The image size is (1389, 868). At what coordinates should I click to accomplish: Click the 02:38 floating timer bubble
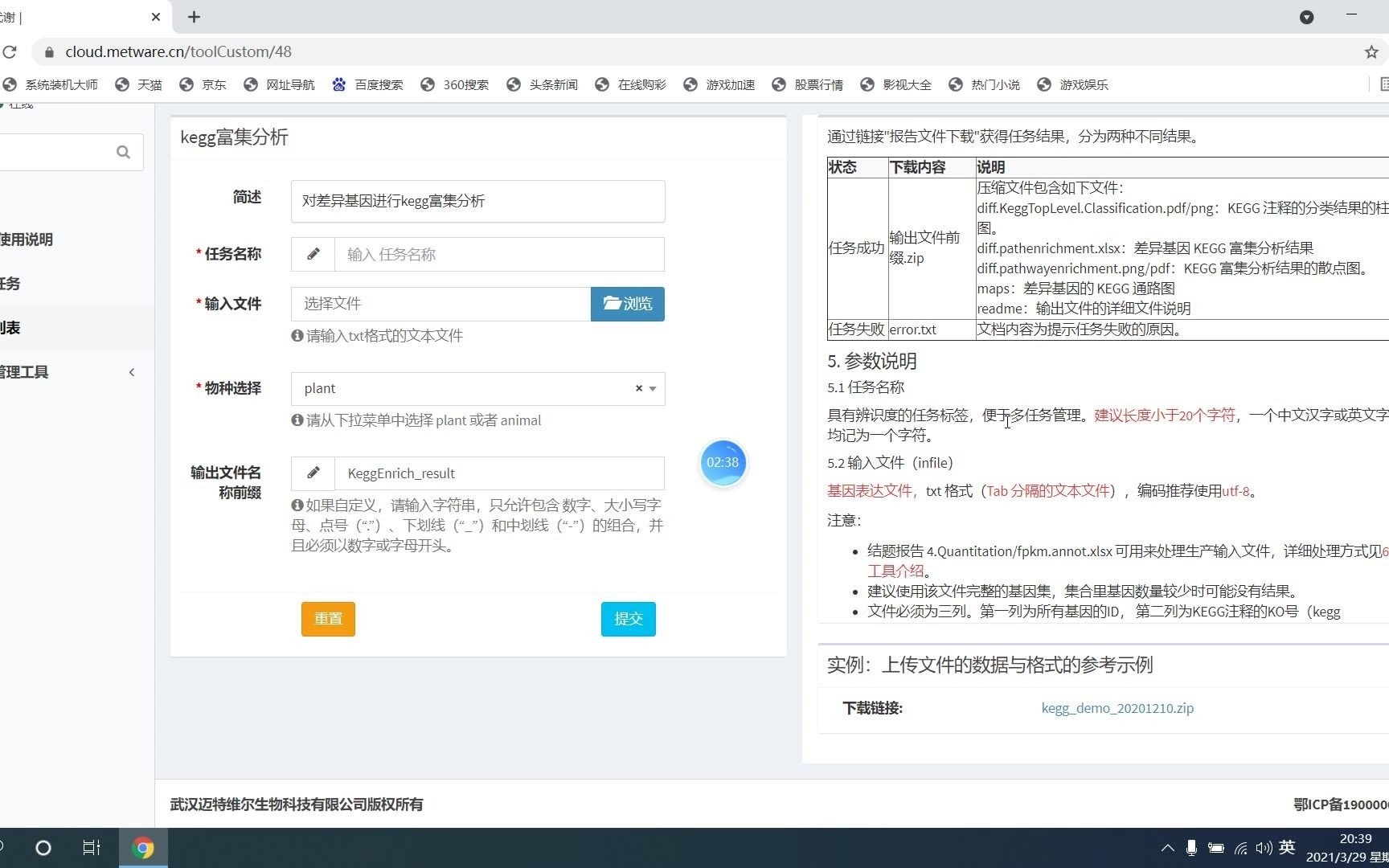click(x=723, y=462)
